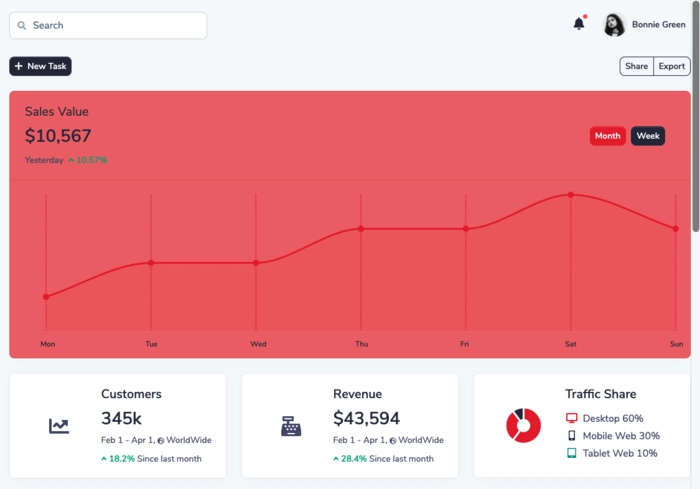Click the New Task button

(40, 66)
